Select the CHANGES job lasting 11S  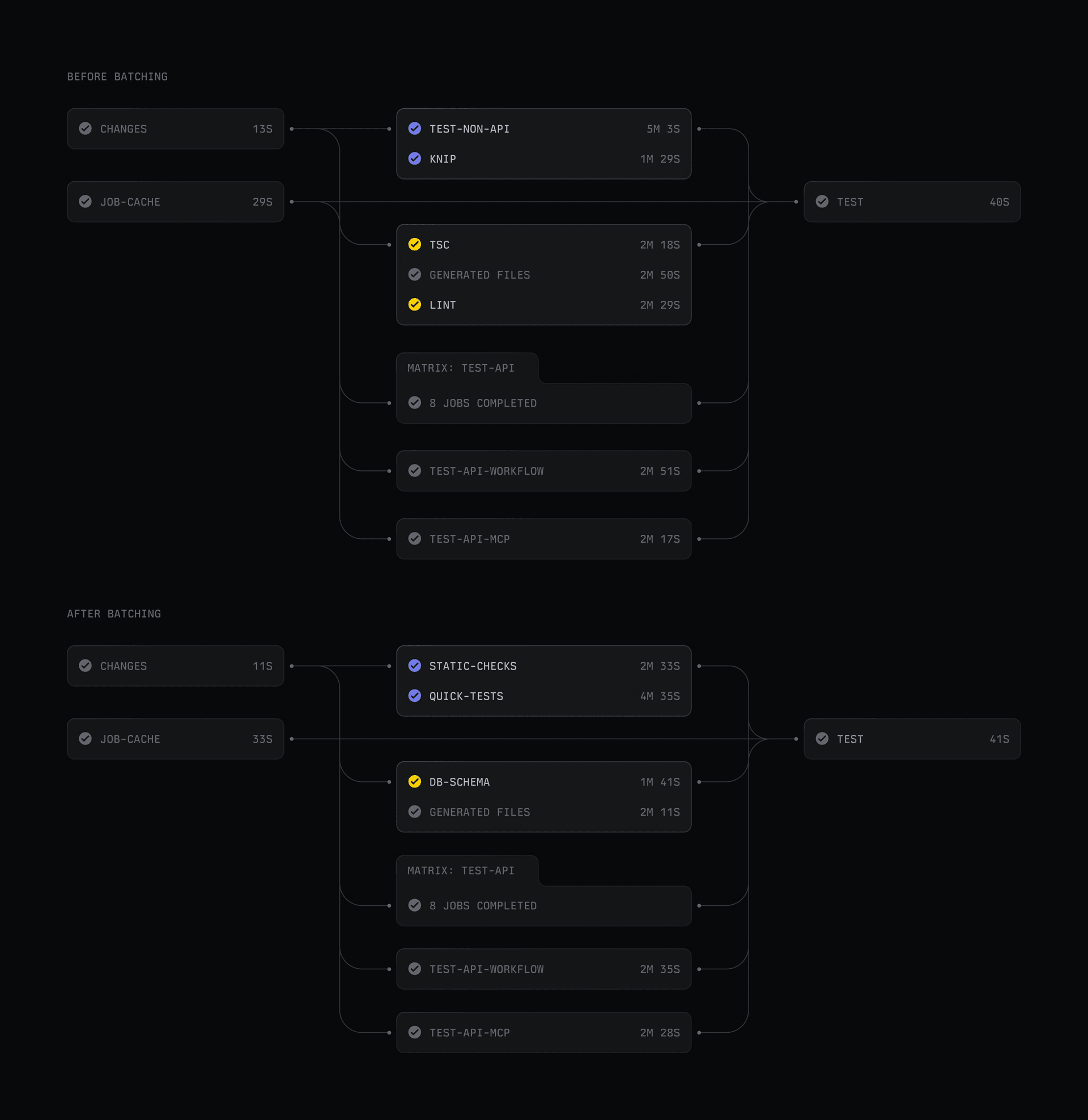tap(176, 666)
